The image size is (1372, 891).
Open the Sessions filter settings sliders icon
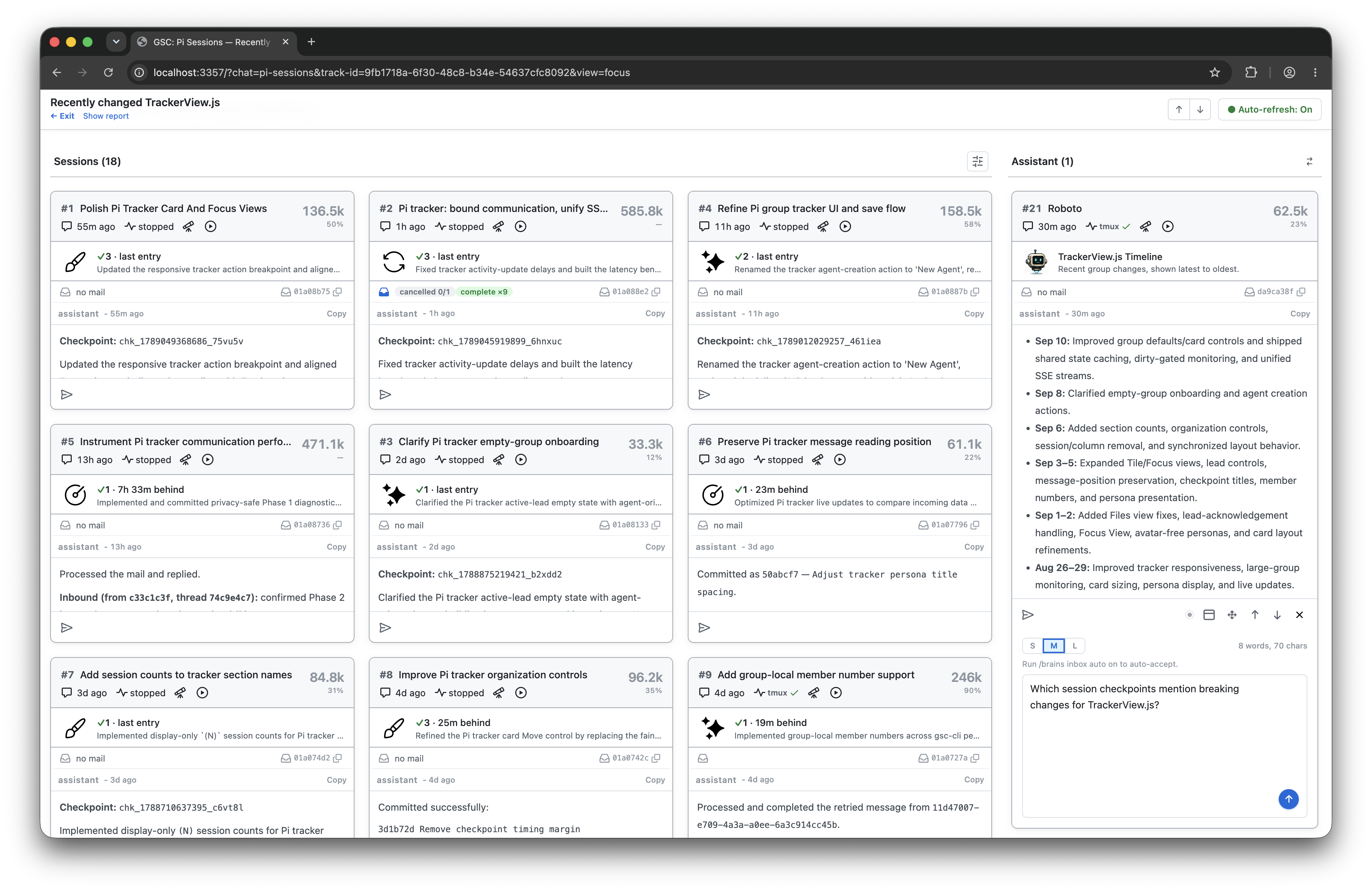[x=978, y=161]
